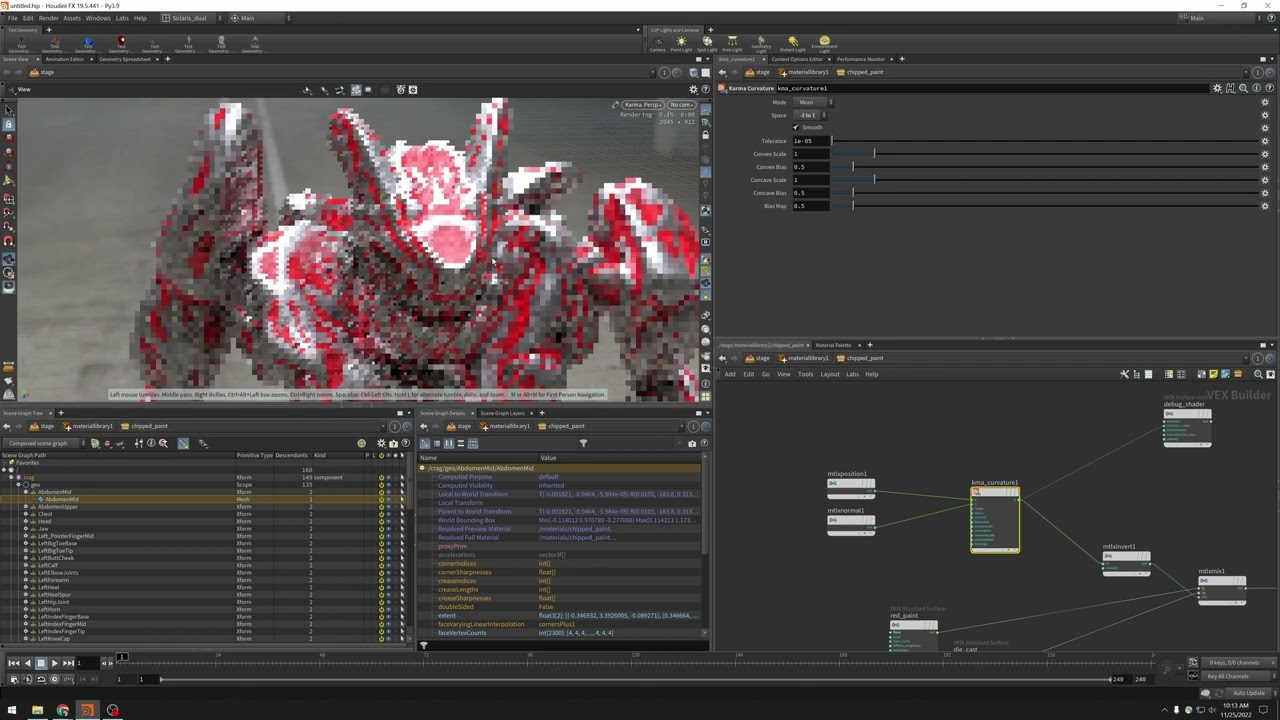Image resolution: width=1280 pixels, height=720 pixels.
Task: Add a Geometry Light from the shelf
Action: coord(761,44)
